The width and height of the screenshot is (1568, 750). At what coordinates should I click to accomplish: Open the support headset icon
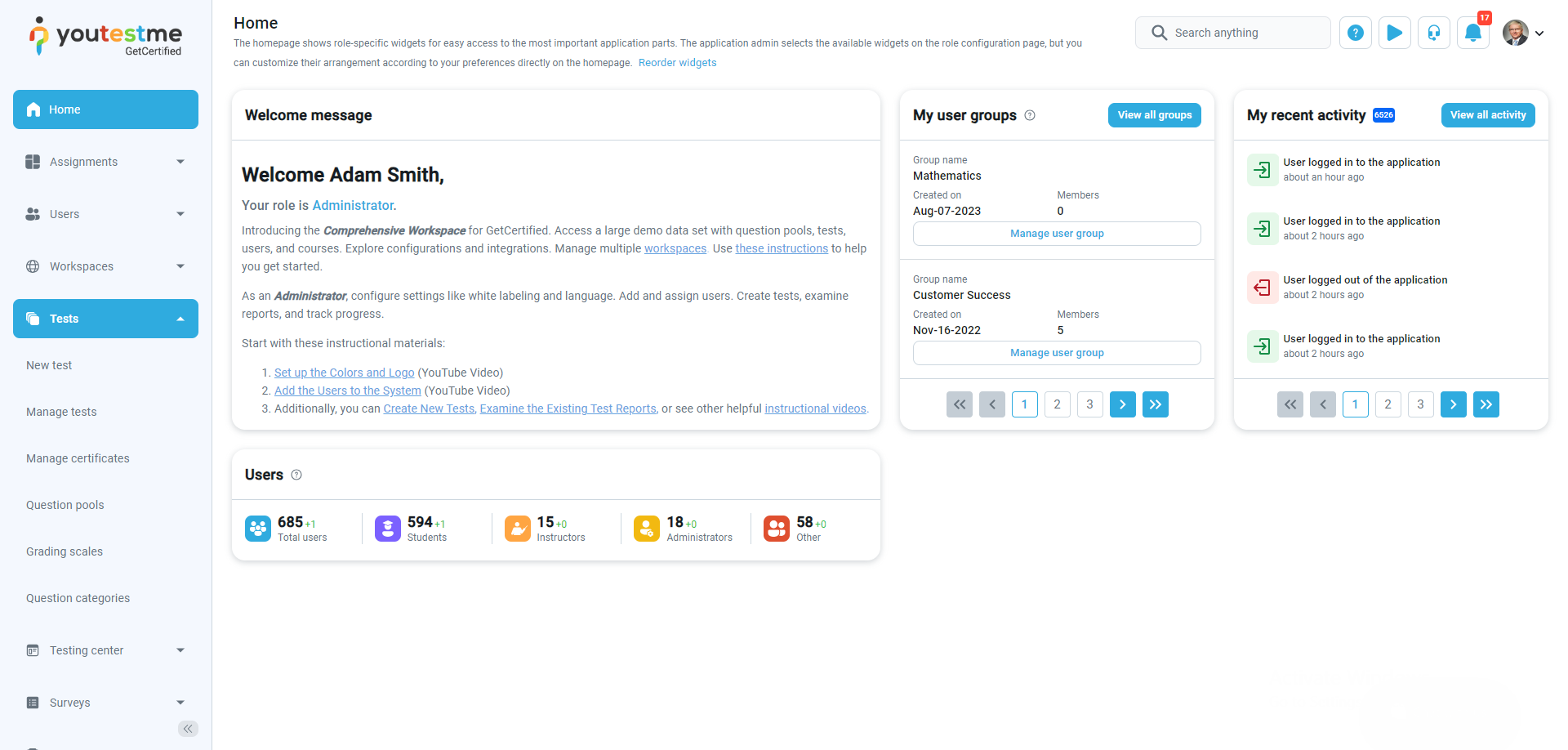1433,33
